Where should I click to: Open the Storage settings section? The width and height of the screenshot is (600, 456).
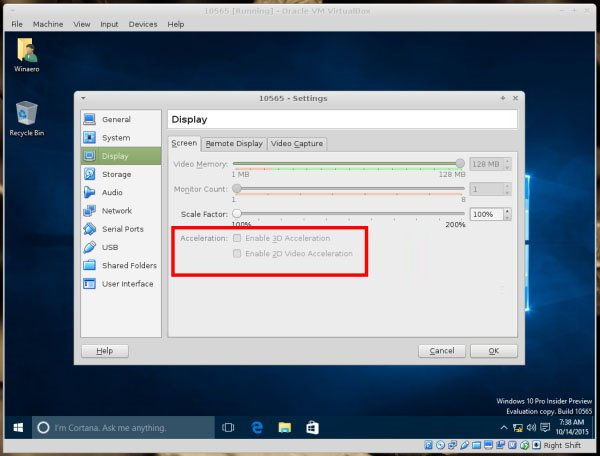(115, 174)
